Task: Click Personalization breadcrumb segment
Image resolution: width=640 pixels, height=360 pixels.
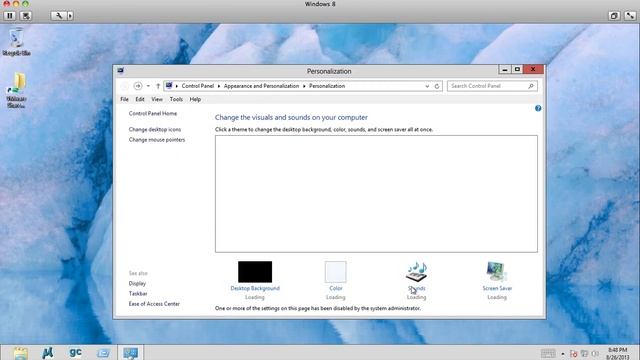Action: [327, 86]
